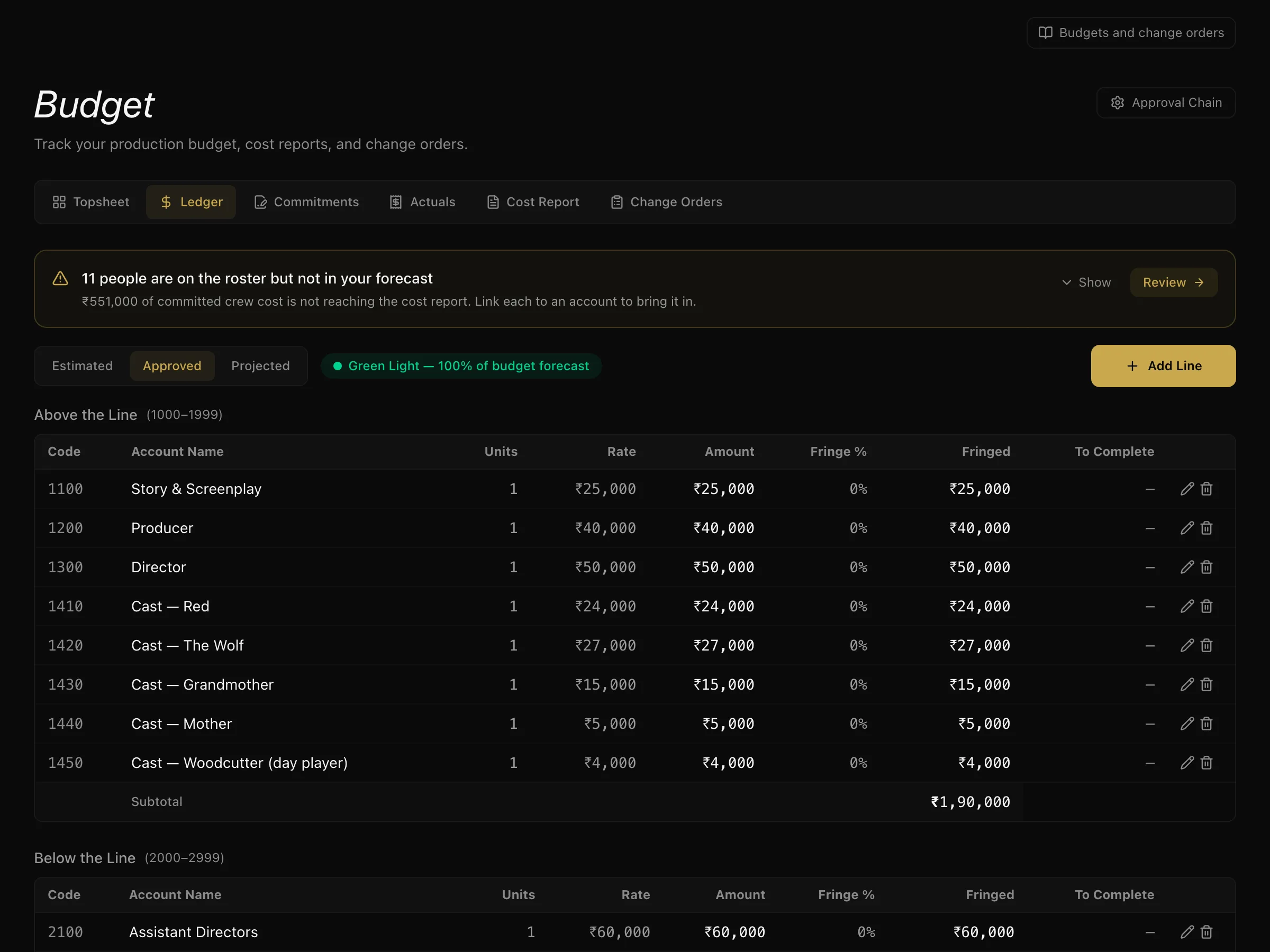
Task: Delete the Assistant Directors line
Action: (x=1206, y=932)
